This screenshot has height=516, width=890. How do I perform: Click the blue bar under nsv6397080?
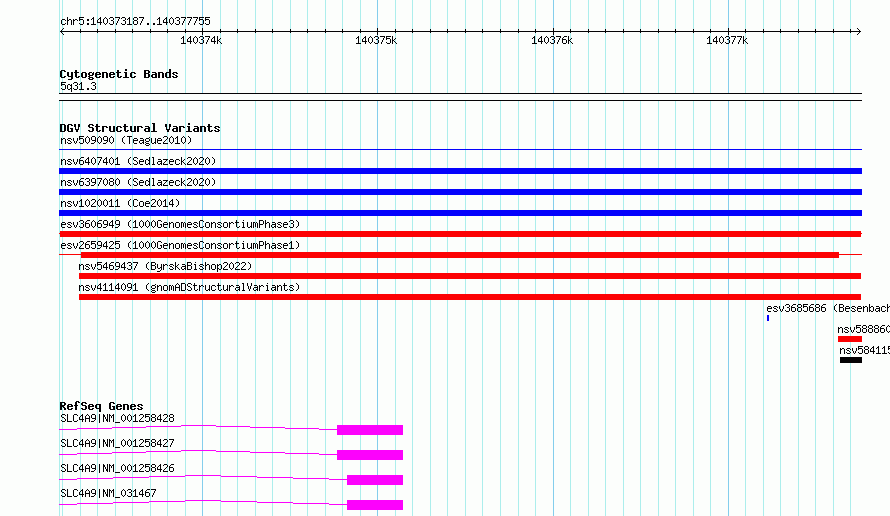[460, 192]
